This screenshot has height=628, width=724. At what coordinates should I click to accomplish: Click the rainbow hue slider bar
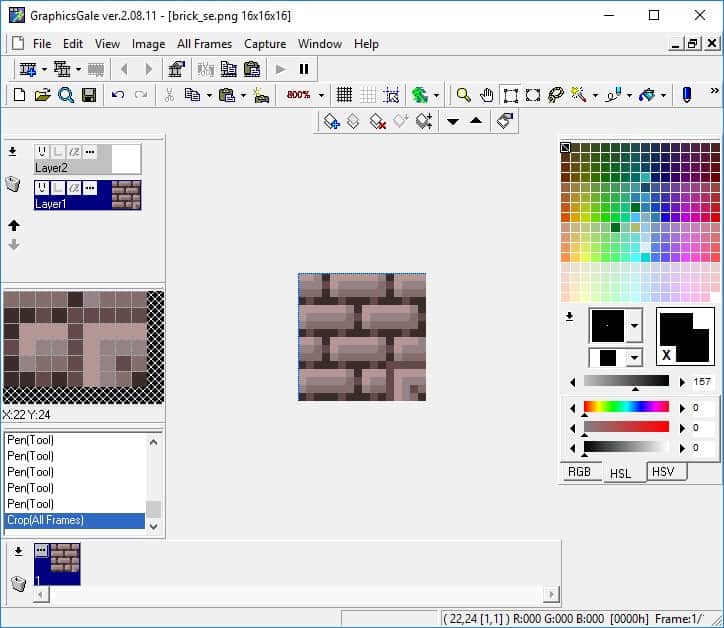point(626,406)
